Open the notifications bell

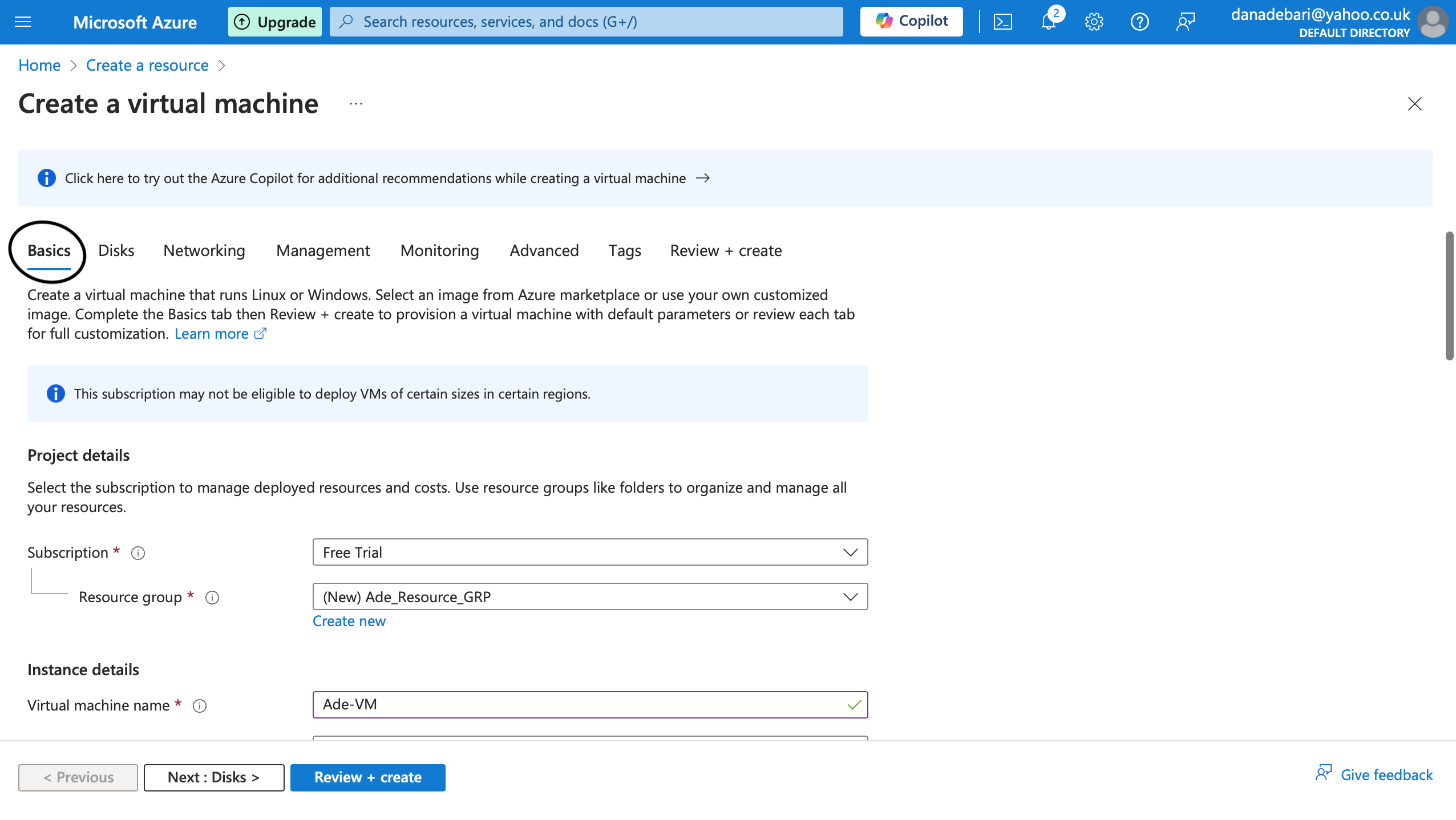(1049, 22)
